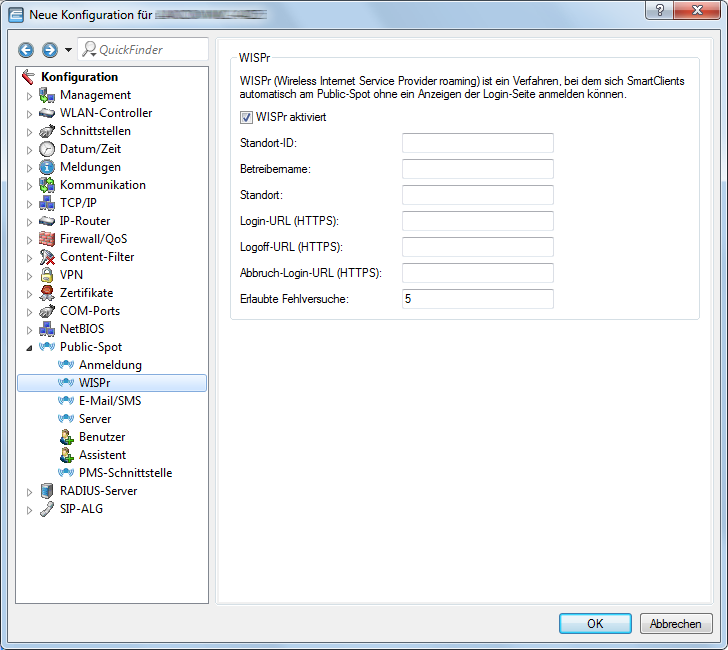Click the Zertifikate icon in tree

click(x=47, y=293)
